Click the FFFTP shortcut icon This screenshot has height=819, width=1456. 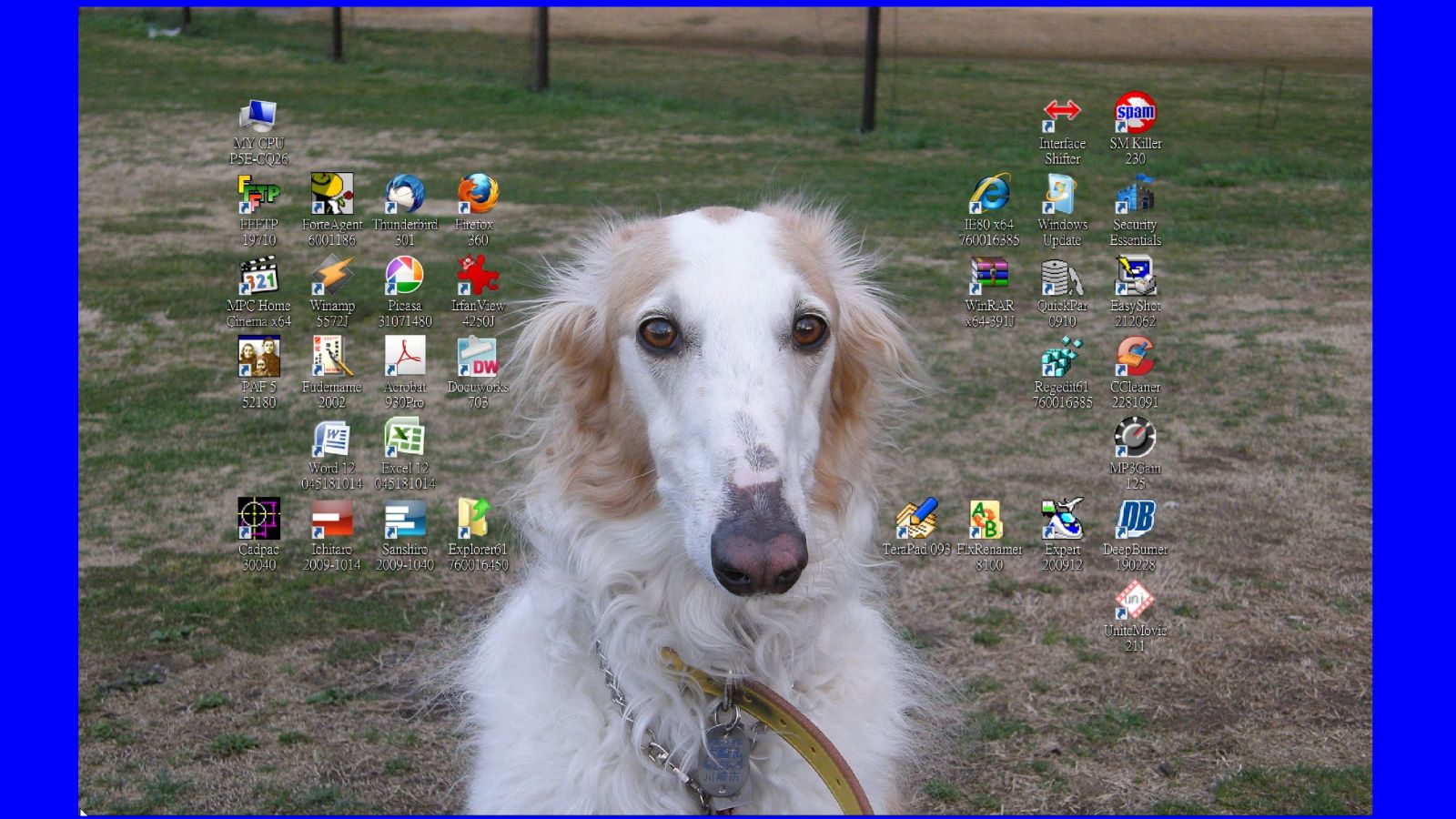[258, 195]
